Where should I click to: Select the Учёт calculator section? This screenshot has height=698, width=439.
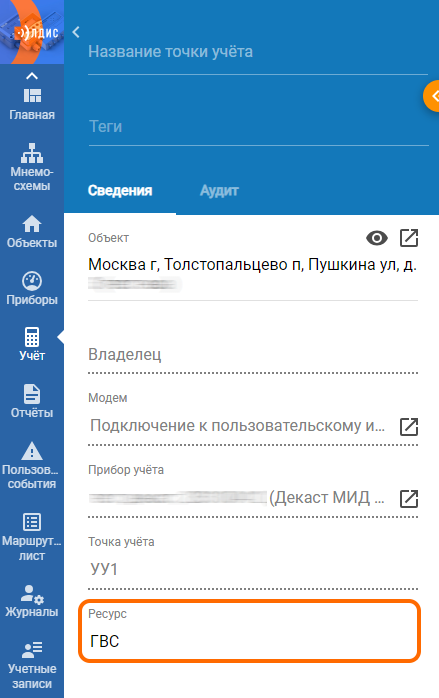pos(32,344)
